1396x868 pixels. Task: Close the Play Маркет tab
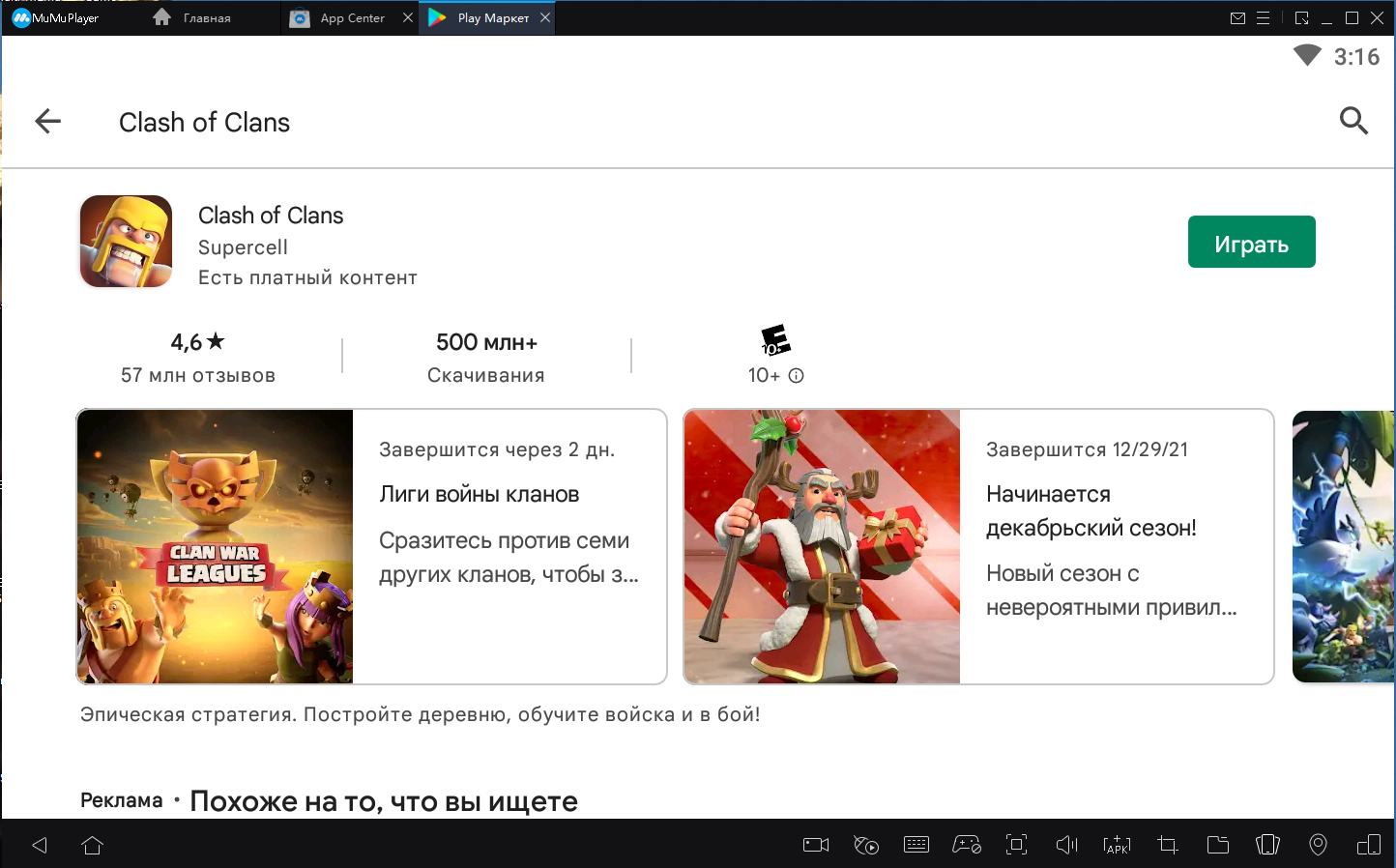click(x=546, y=17)
